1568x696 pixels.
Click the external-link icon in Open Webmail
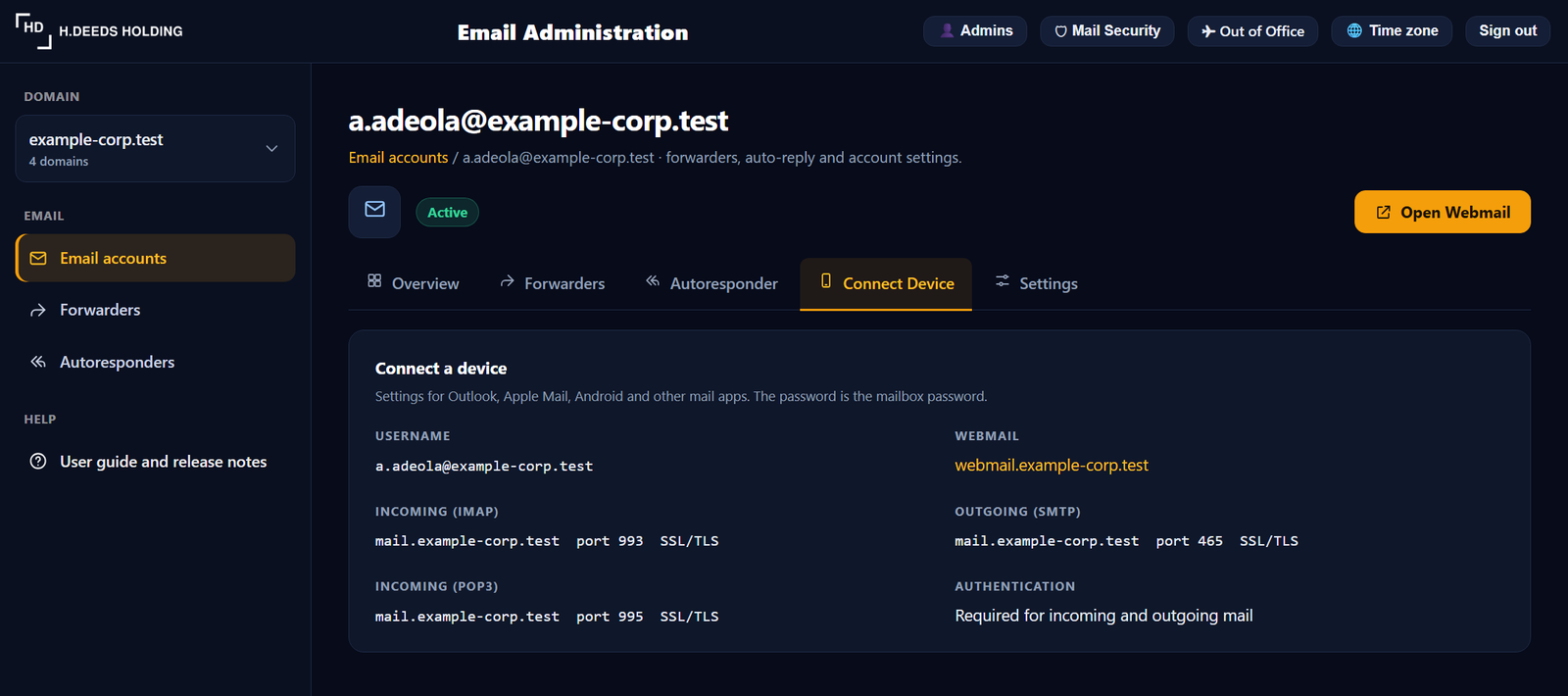(x=1384, y=213)
